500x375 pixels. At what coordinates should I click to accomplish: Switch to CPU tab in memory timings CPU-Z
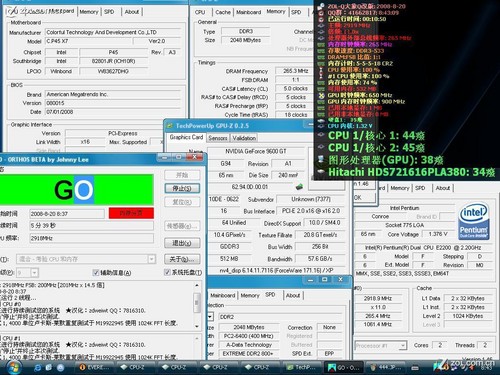(200, 12)
